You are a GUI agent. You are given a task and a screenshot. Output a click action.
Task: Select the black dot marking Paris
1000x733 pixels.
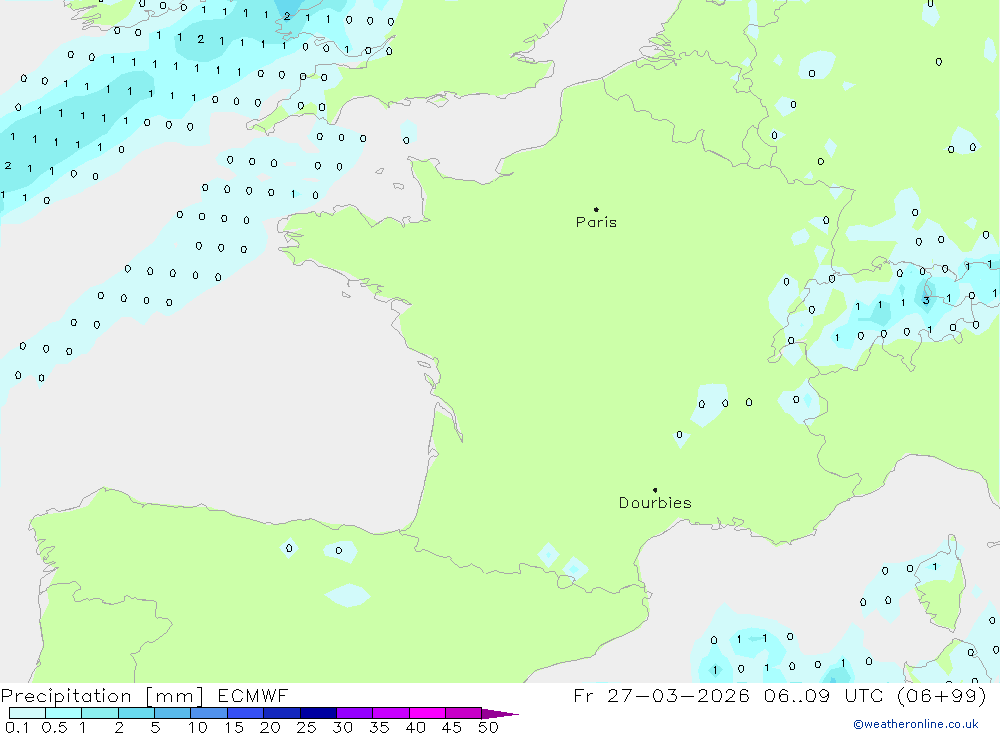click(596, 209)
